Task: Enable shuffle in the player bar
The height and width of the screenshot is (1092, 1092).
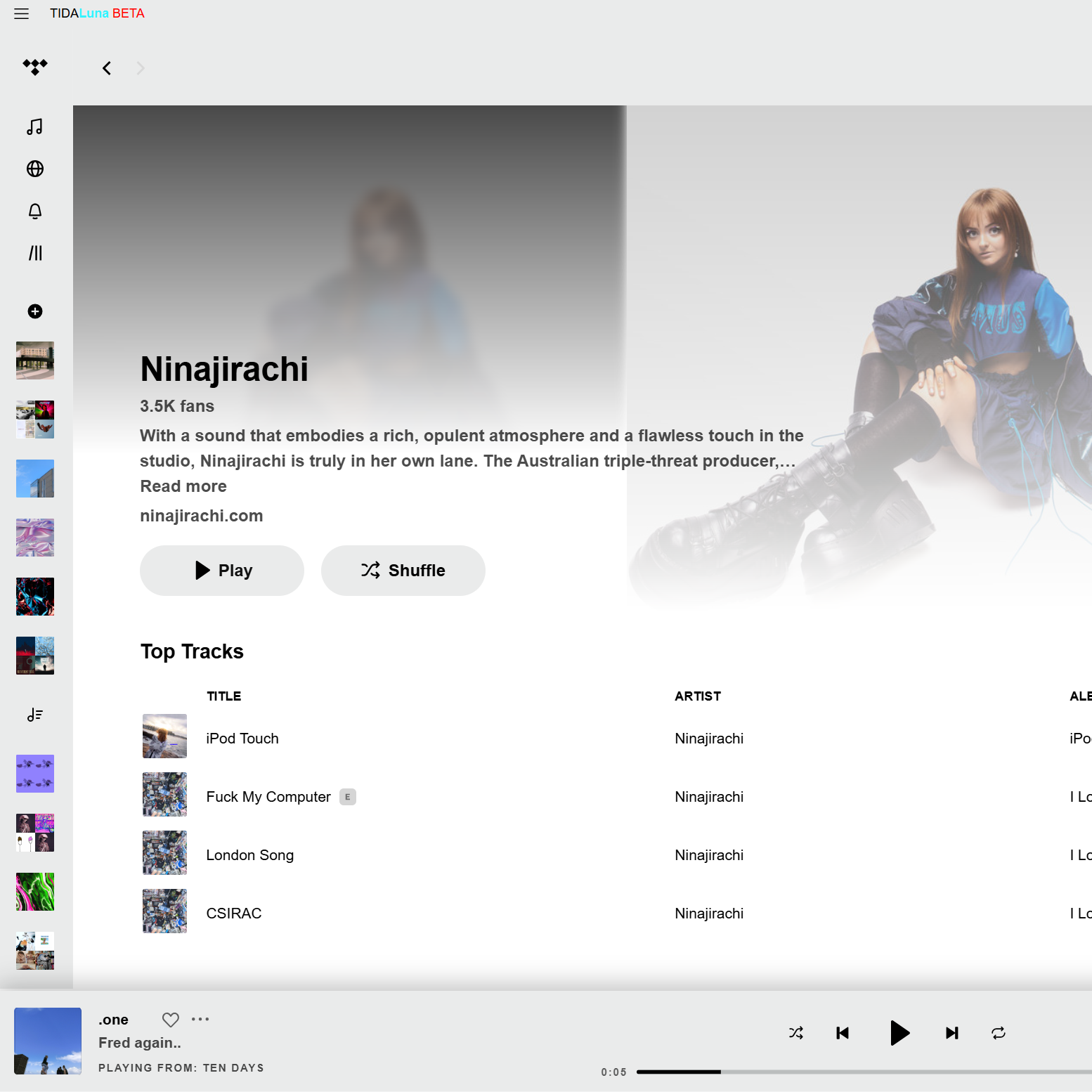Action: pyautogui.click(x=796, y=1032)
